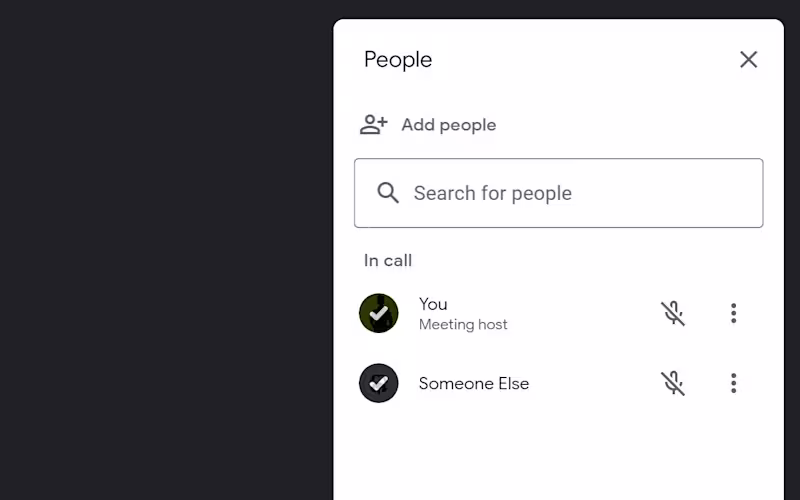Screen dimensions: 800x500
Task: Open more options for You
Action: point(733,314)
